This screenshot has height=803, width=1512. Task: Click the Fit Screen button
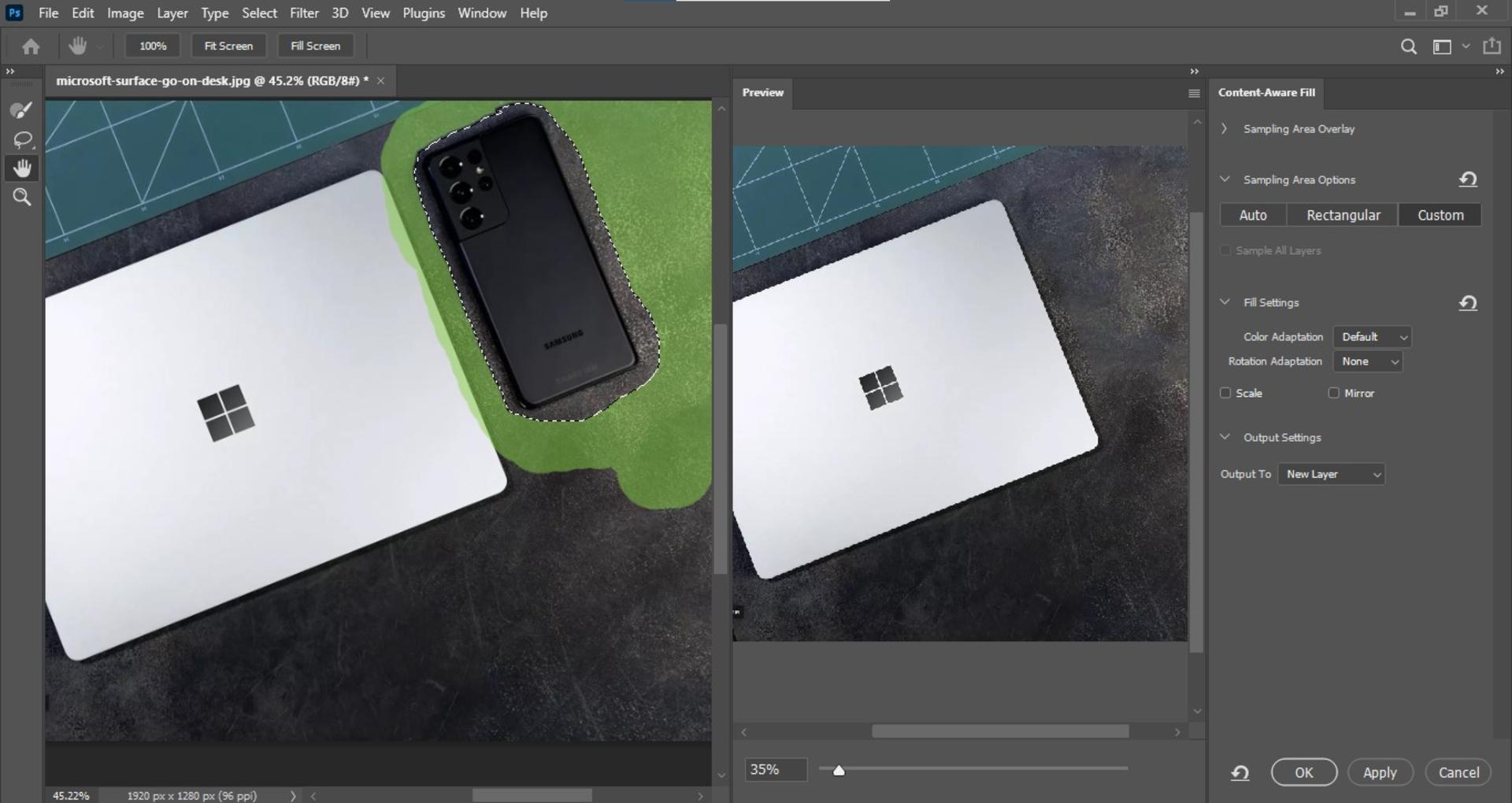[228, 46]
